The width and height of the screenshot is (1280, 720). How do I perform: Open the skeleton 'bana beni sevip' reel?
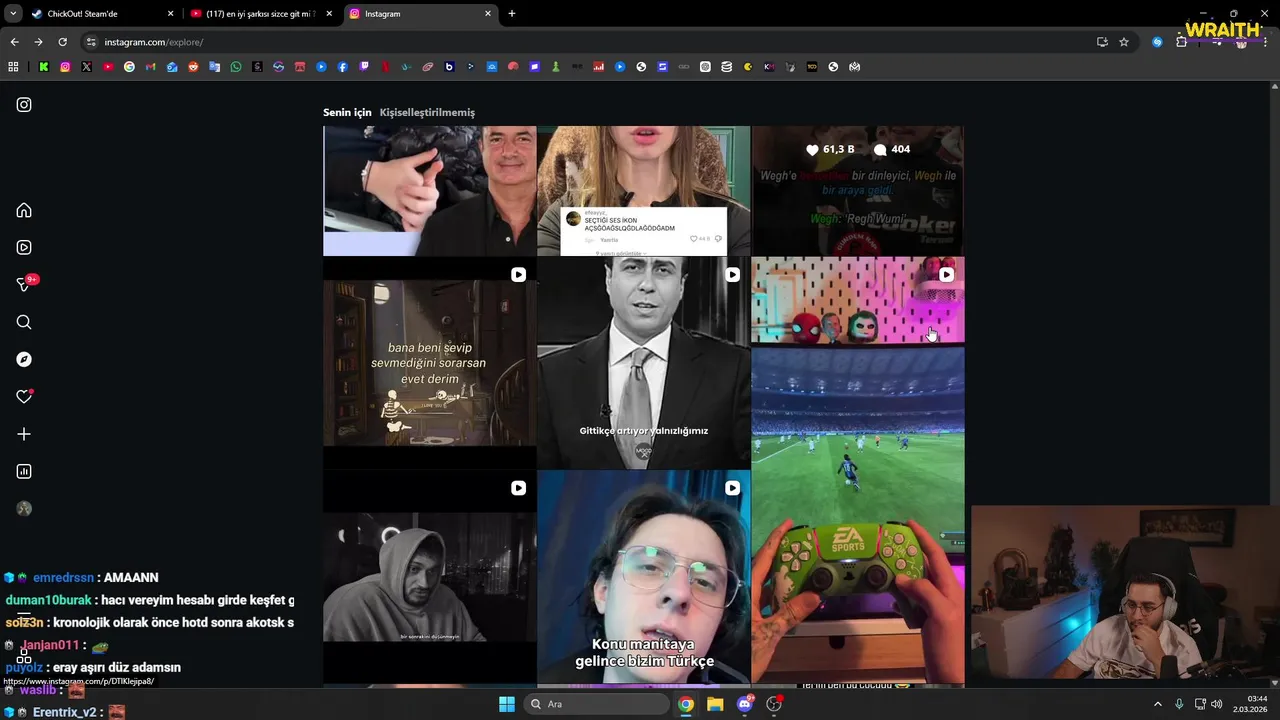click(x=429, y=363)
